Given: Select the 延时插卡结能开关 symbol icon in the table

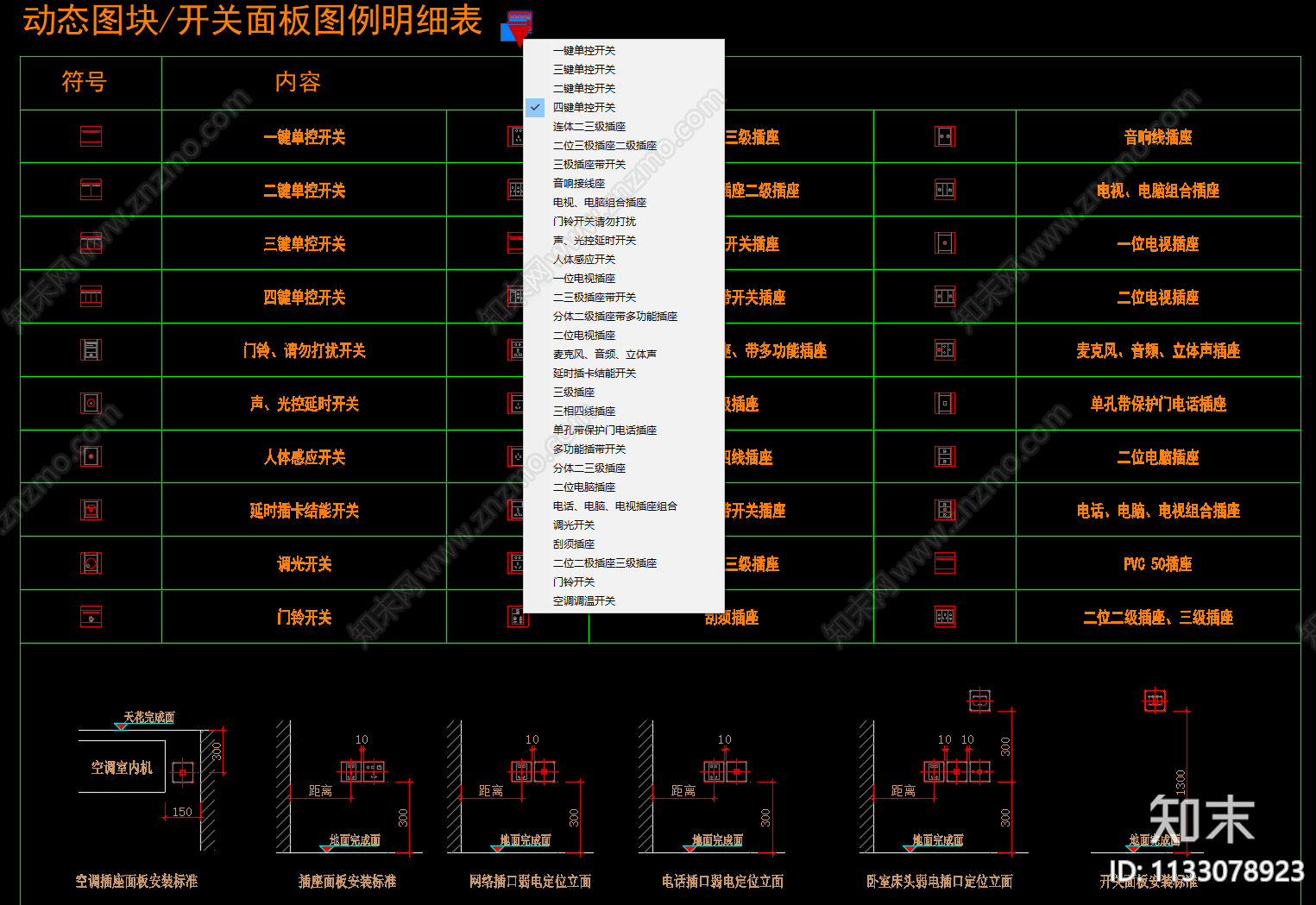Looking at the screenshot, I should point(91,510).
